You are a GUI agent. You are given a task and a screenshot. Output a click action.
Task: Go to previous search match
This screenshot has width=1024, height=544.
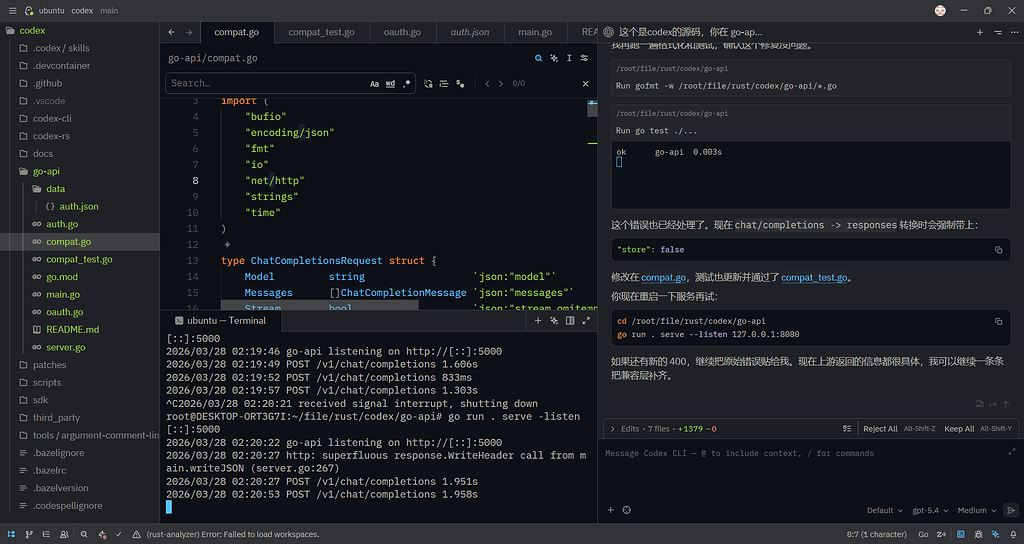click(x=487, y=84)
